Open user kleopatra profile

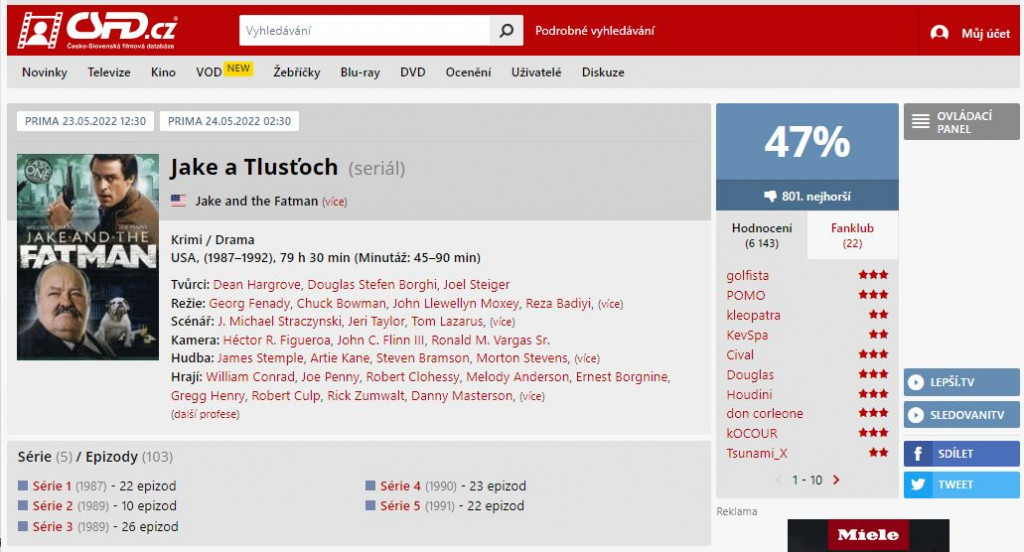coord(753,315)
